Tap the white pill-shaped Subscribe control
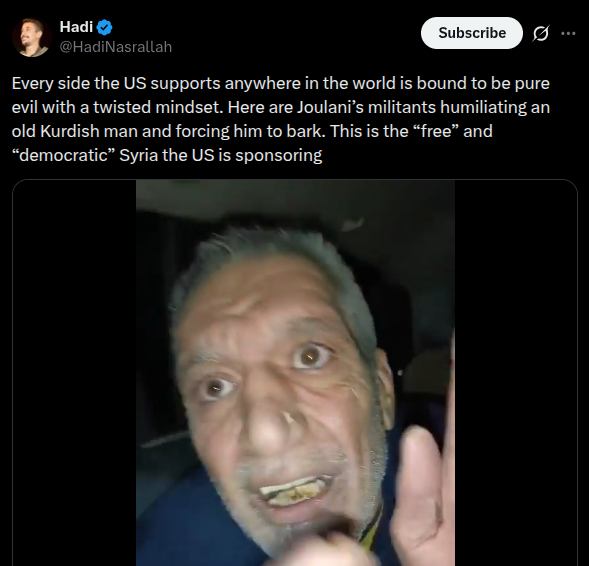This screenshot has height=566, width=589. click(x=472, y=33)
